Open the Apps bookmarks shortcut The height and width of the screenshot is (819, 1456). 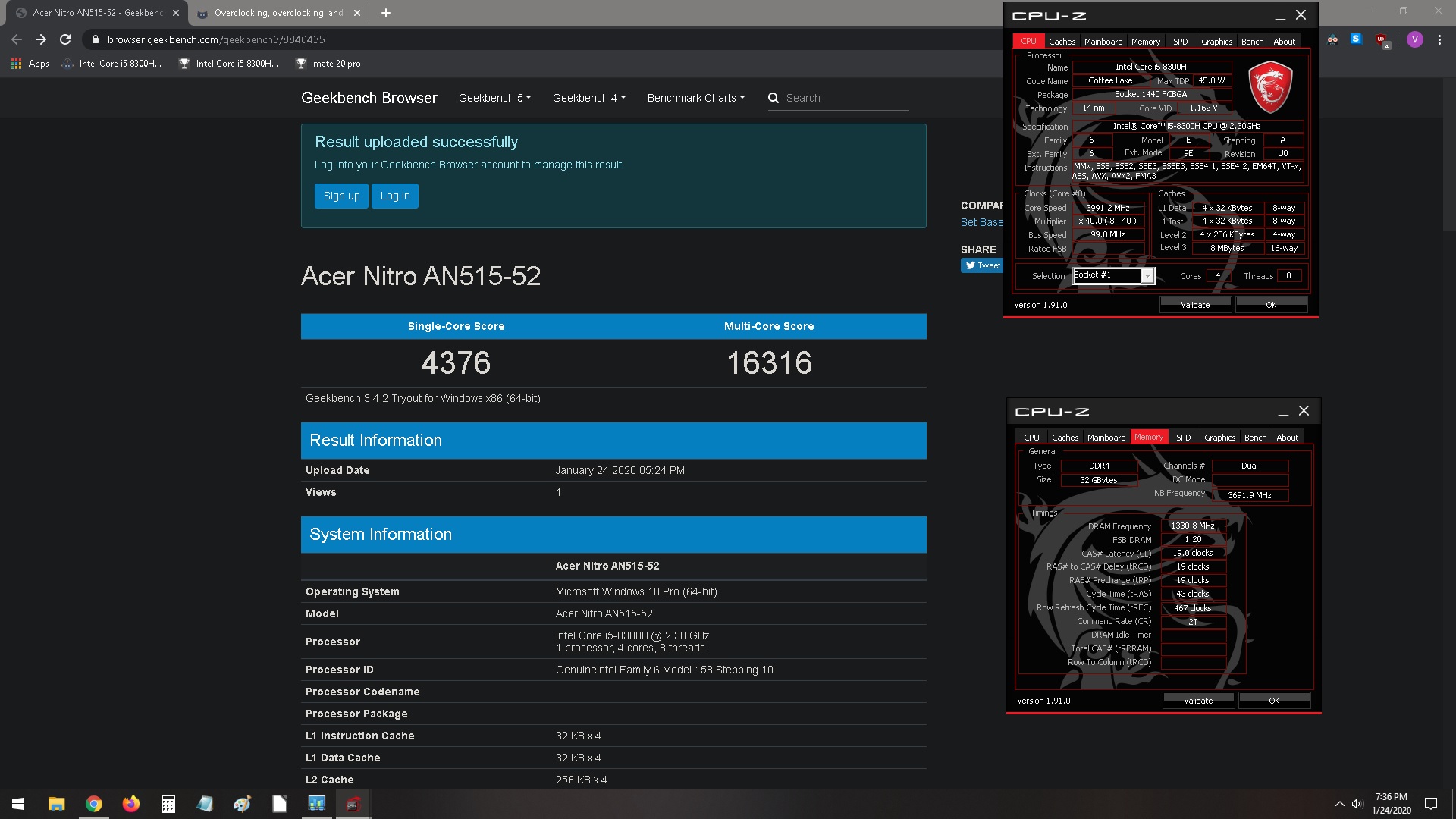coord(30,64)
